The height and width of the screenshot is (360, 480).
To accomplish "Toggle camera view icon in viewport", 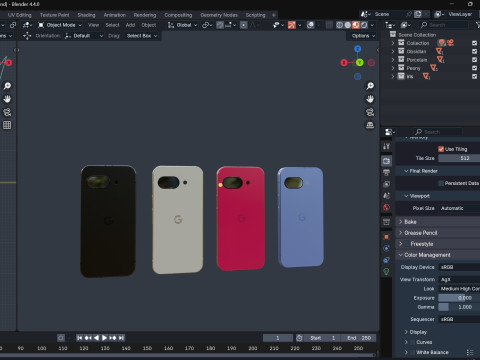I will (x=370, y=112).
